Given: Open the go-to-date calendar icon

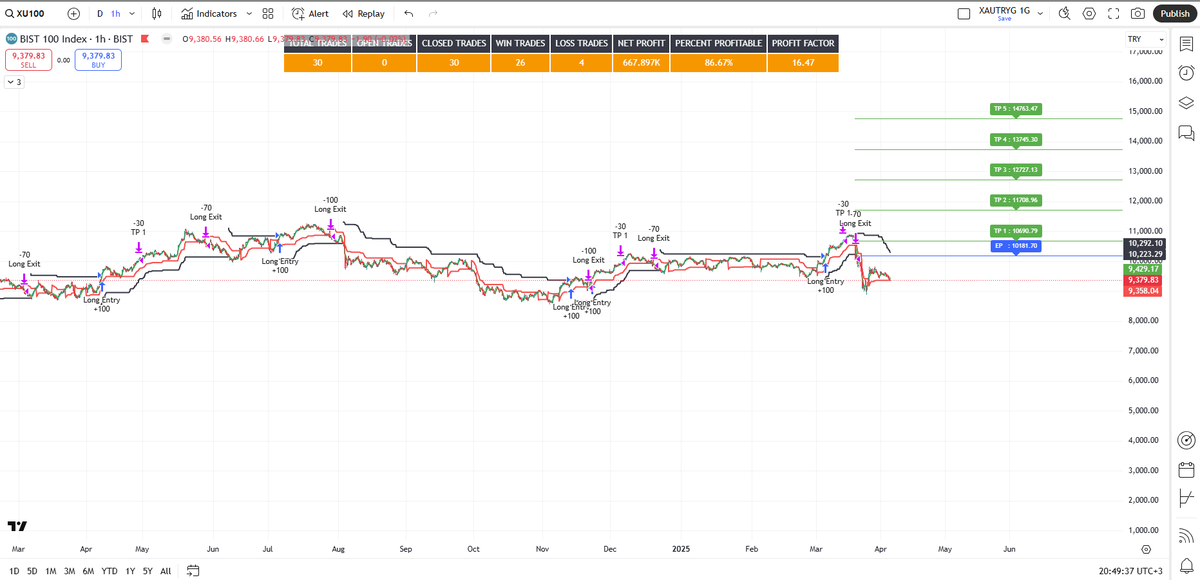Looking at the screenshot, I should pos(193,571).
